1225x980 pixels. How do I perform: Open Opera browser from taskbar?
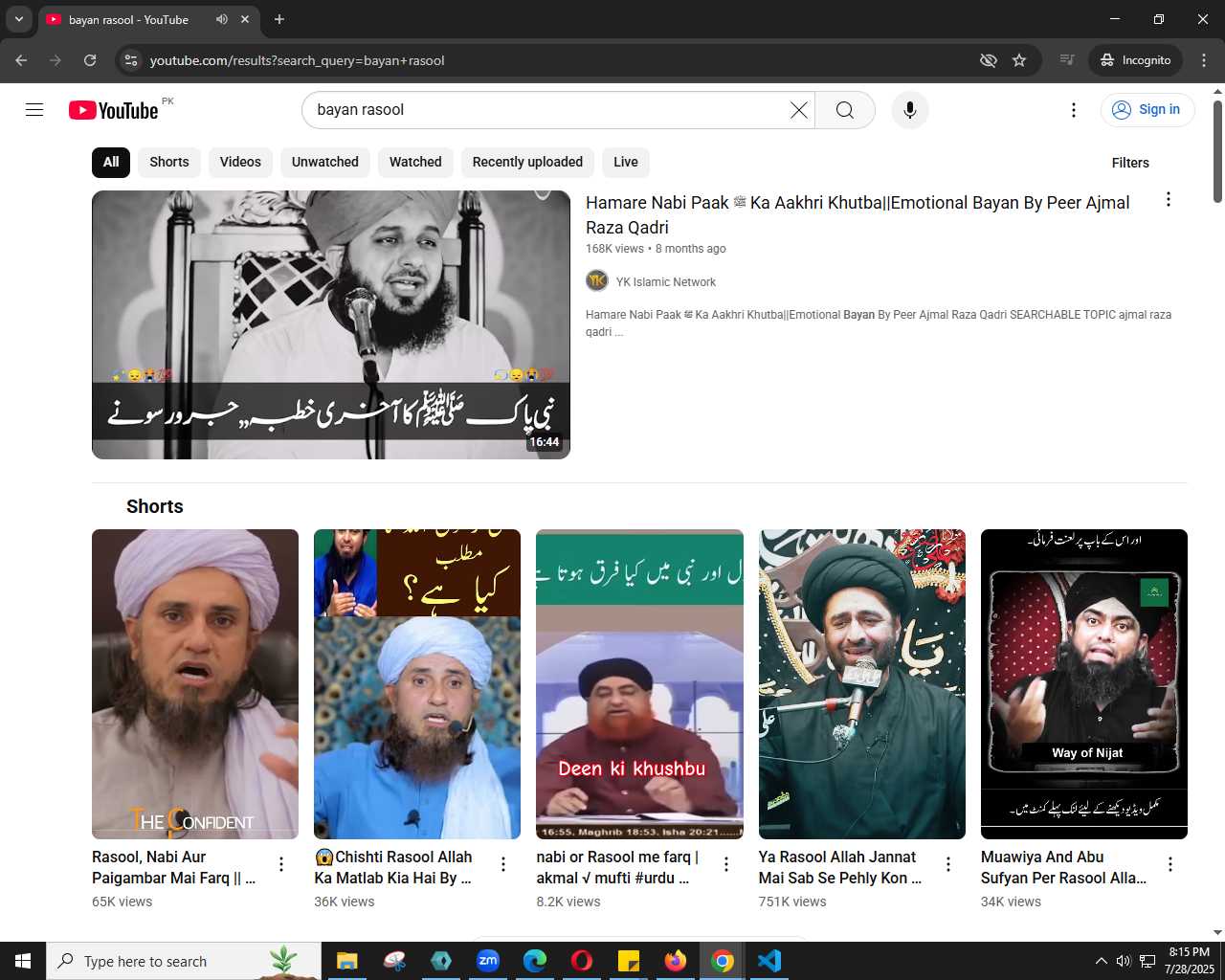(582, 961)
